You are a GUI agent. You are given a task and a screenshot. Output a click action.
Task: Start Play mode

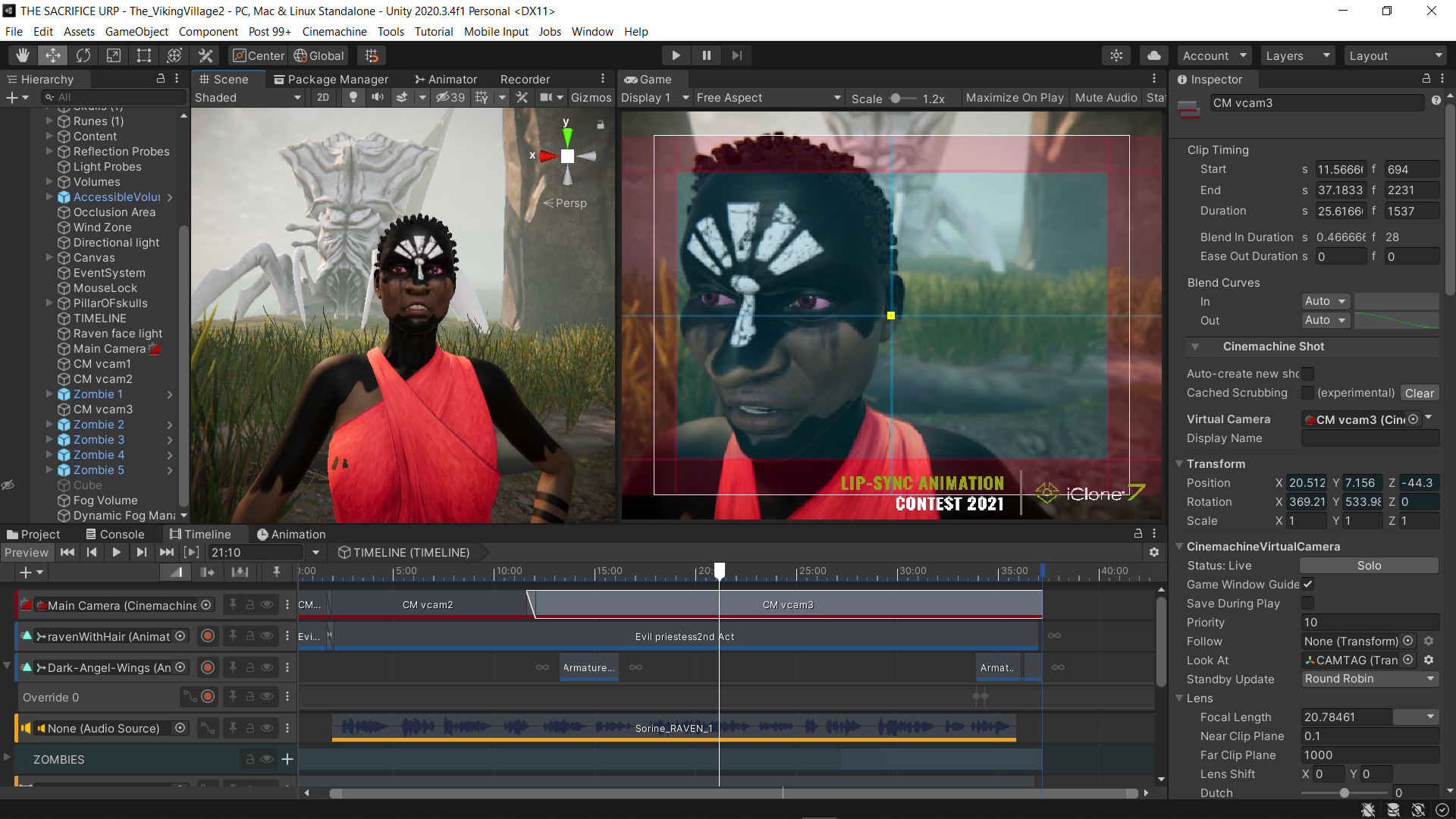click(x=676, y=55)
